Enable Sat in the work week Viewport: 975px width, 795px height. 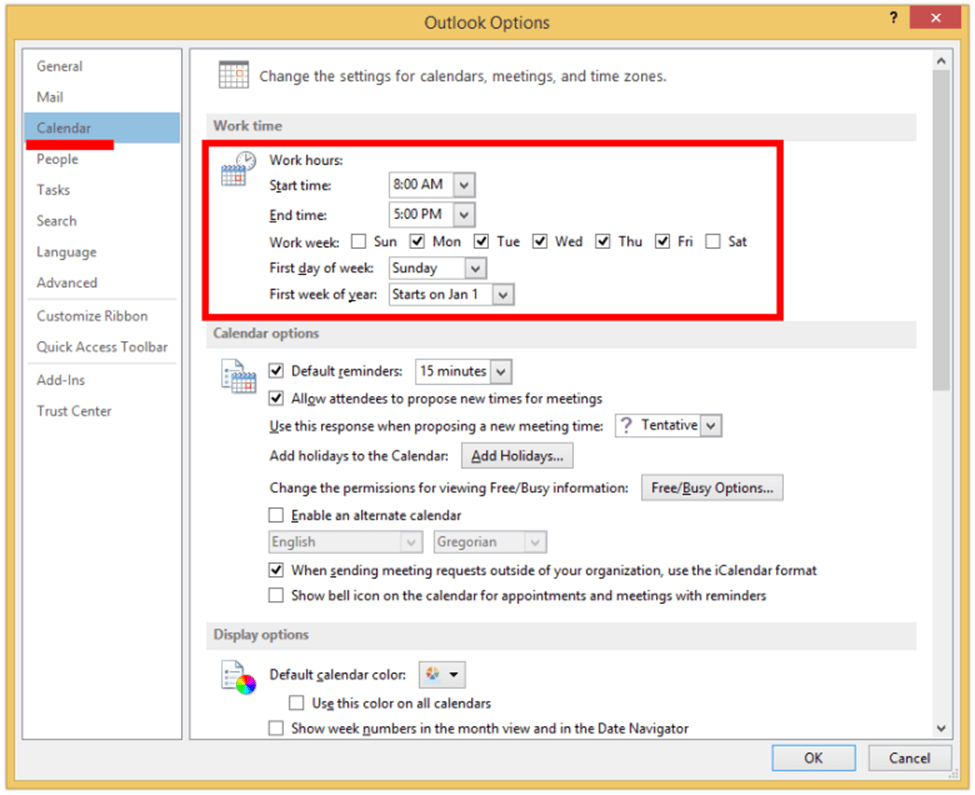click(712, 241)
